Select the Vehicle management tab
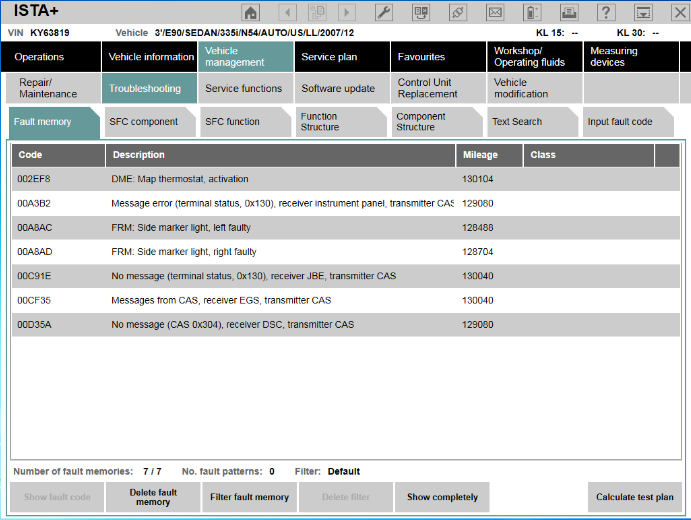The image size is (691, 520). (246, 57)
